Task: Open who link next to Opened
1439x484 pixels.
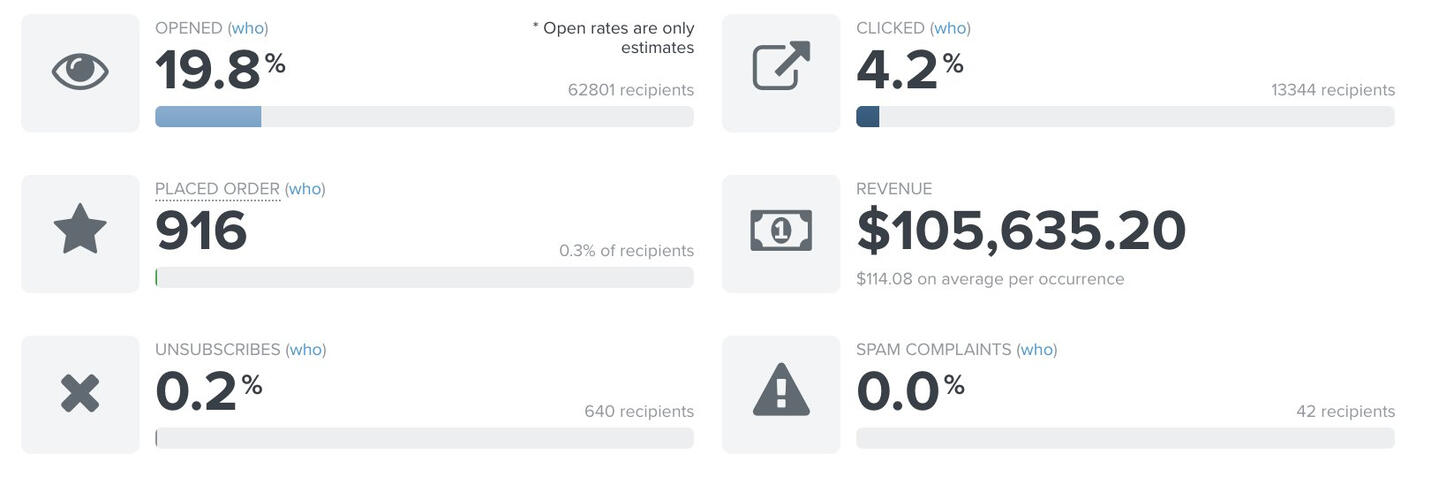Action: pos(248,28)
